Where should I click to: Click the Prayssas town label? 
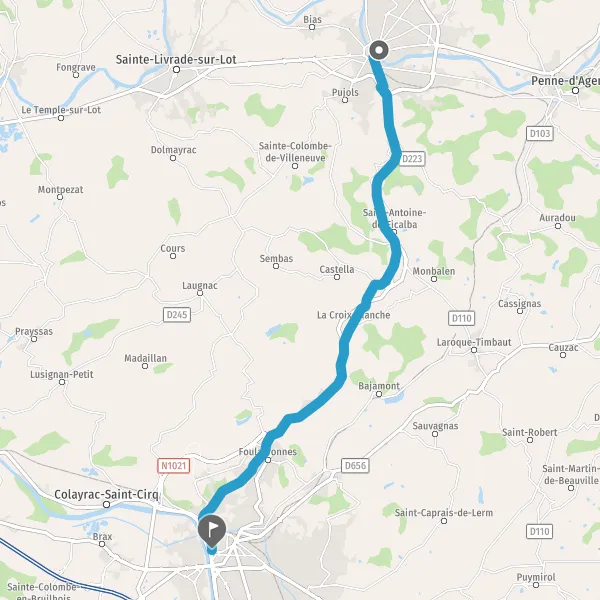(x=34, y=331)
